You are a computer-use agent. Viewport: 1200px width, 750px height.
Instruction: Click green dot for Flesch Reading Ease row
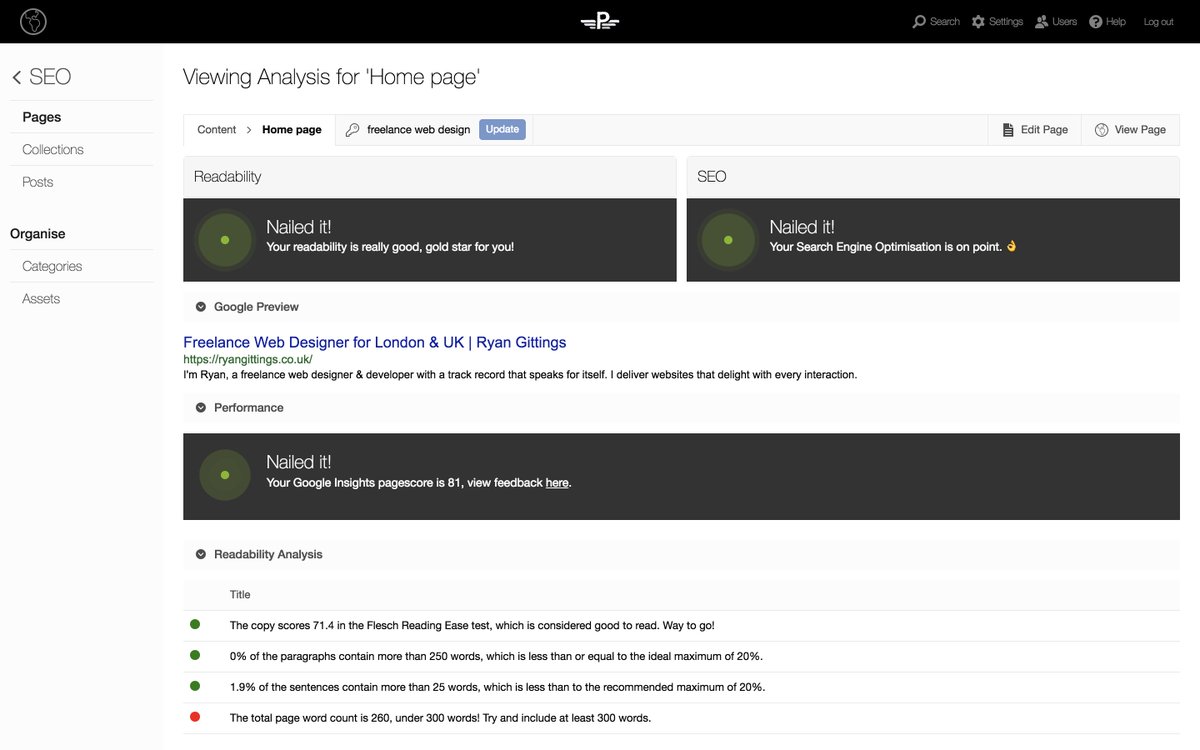(x=195, y=624)
